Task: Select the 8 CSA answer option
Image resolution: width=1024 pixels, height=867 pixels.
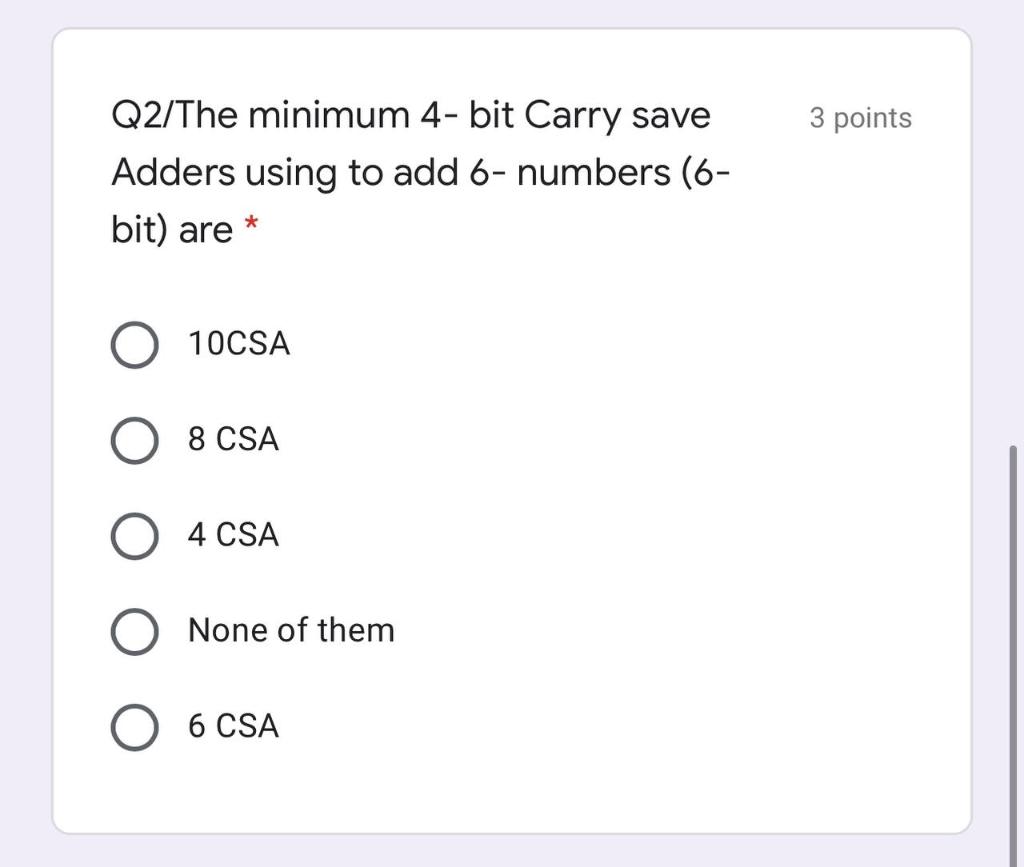Action: coord(135,440)
